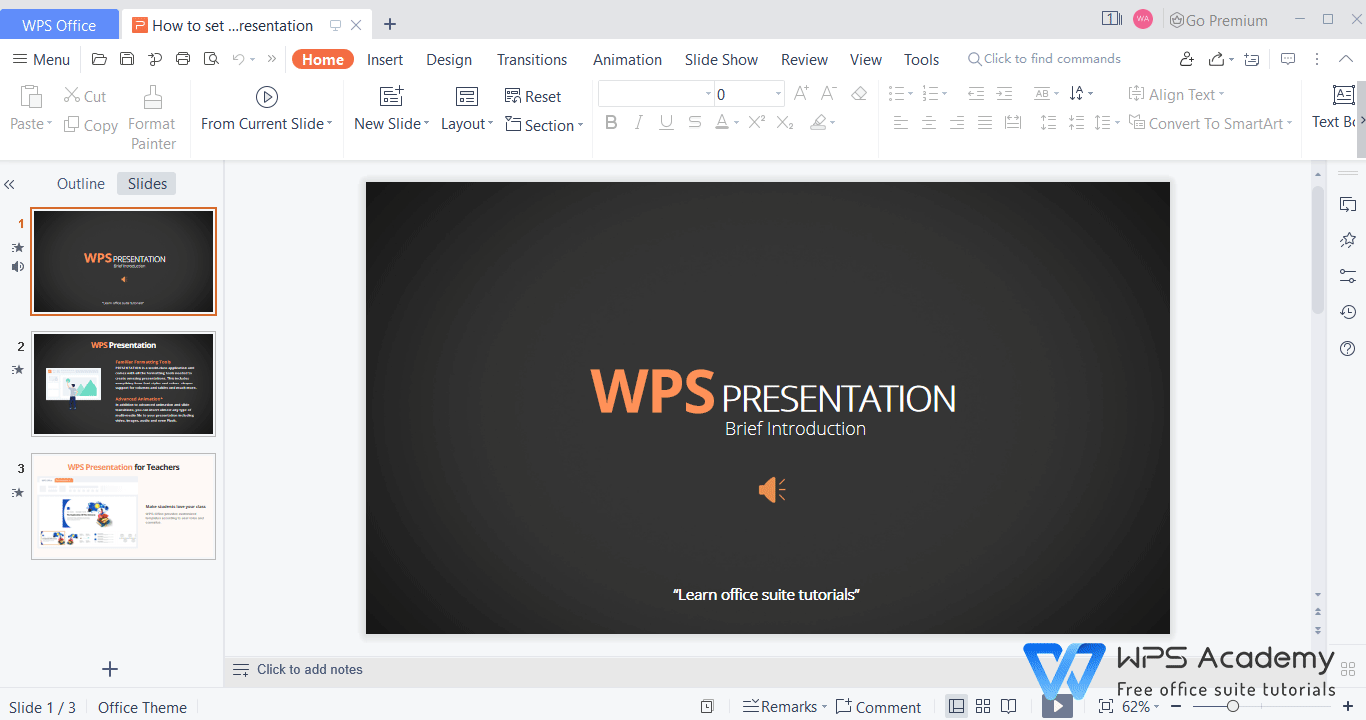Viewport: 1366px width, 720px height.
Task: Open Print Preview from the quick toolbar
Action: point(211,59)
